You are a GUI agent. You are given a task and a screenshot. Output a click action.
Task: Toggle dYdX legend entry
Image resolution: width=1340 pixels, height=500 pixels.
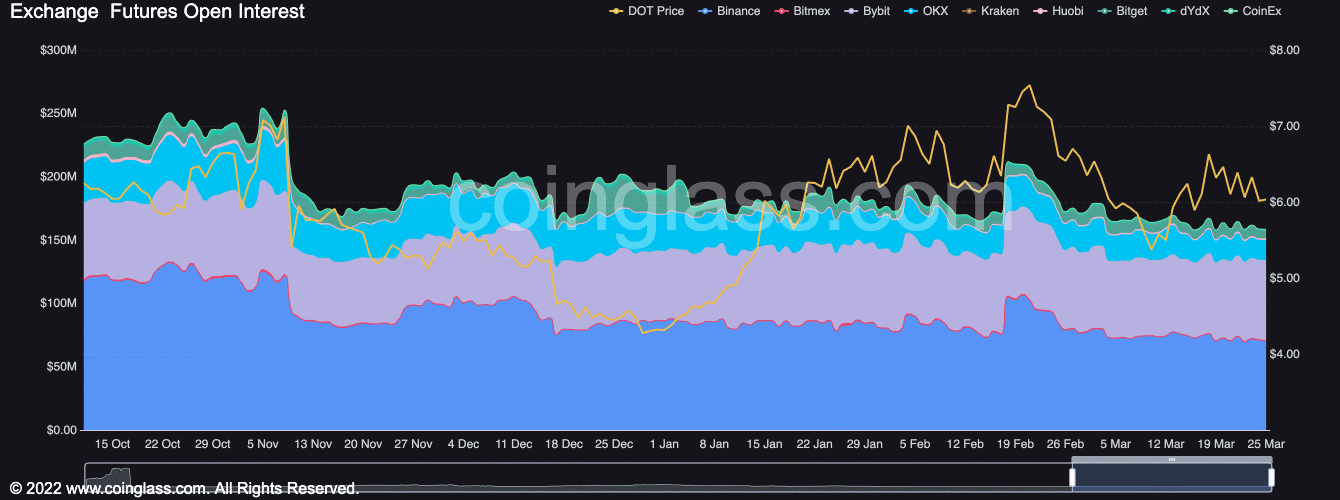tap(1185, 11)
